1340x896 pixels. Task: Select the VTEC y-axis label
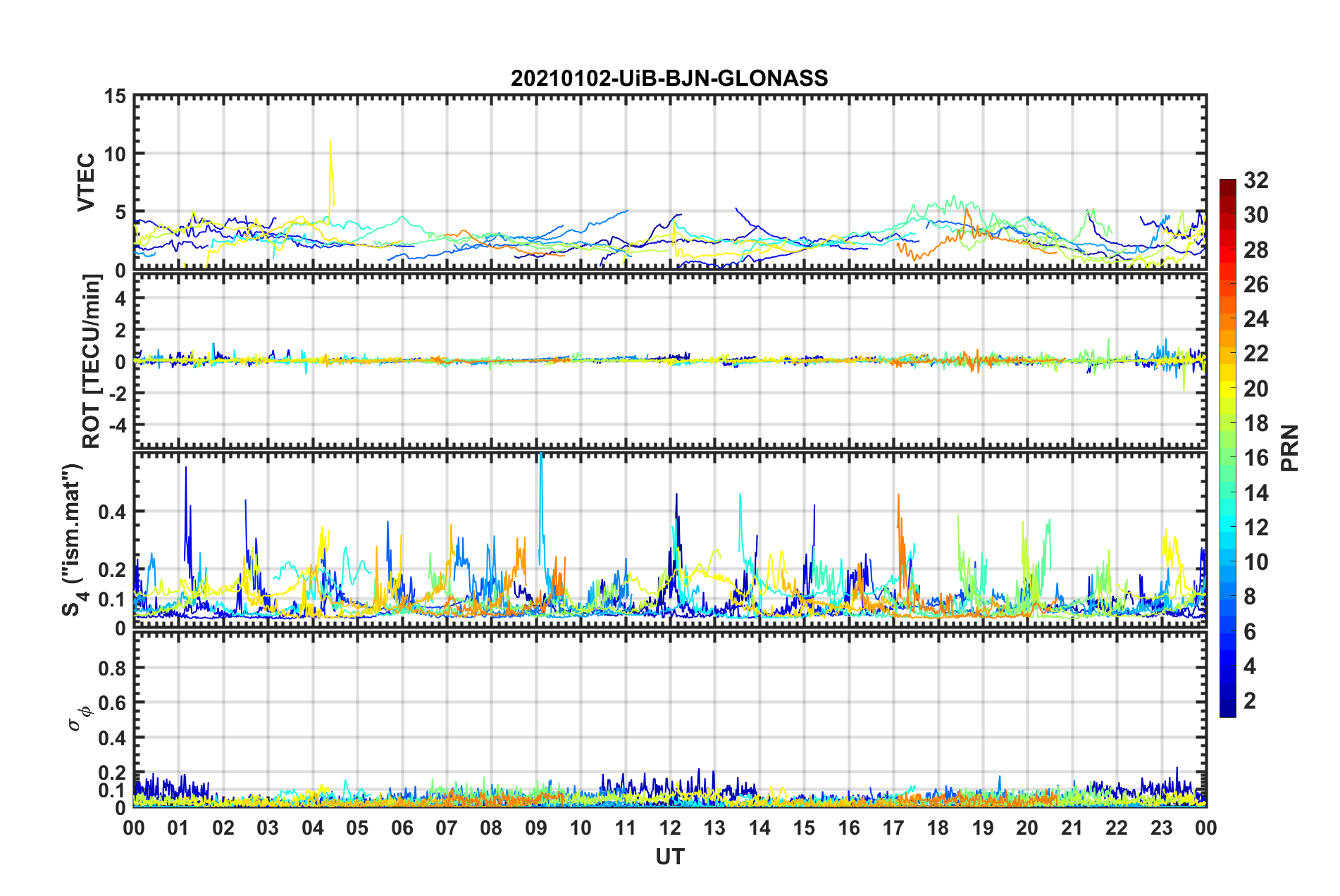click(x=86, y=182)
